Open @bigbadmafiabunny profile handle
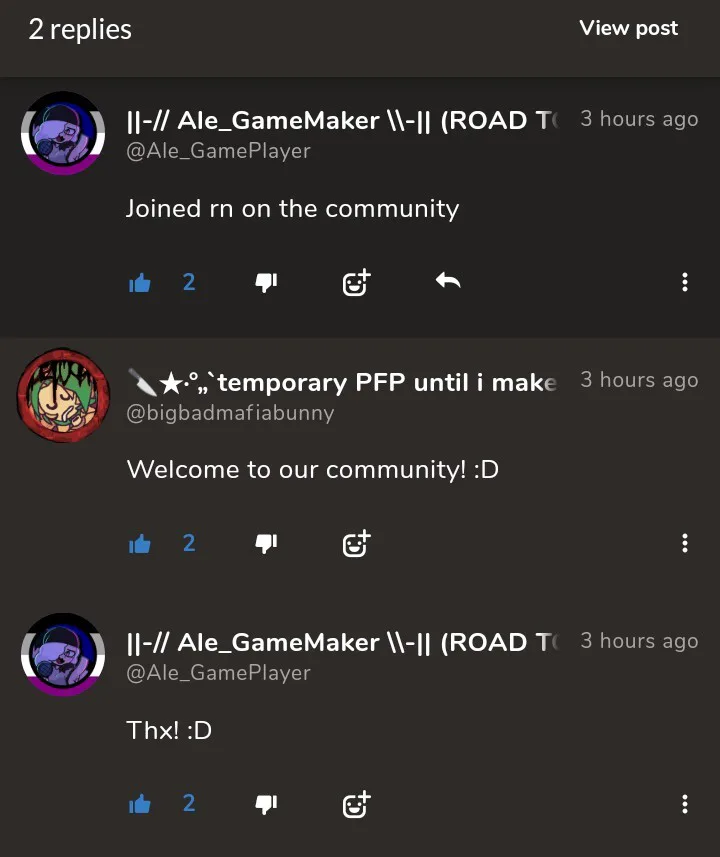The height and width of the screenshot is (857, 720). (x=230, y=413)
